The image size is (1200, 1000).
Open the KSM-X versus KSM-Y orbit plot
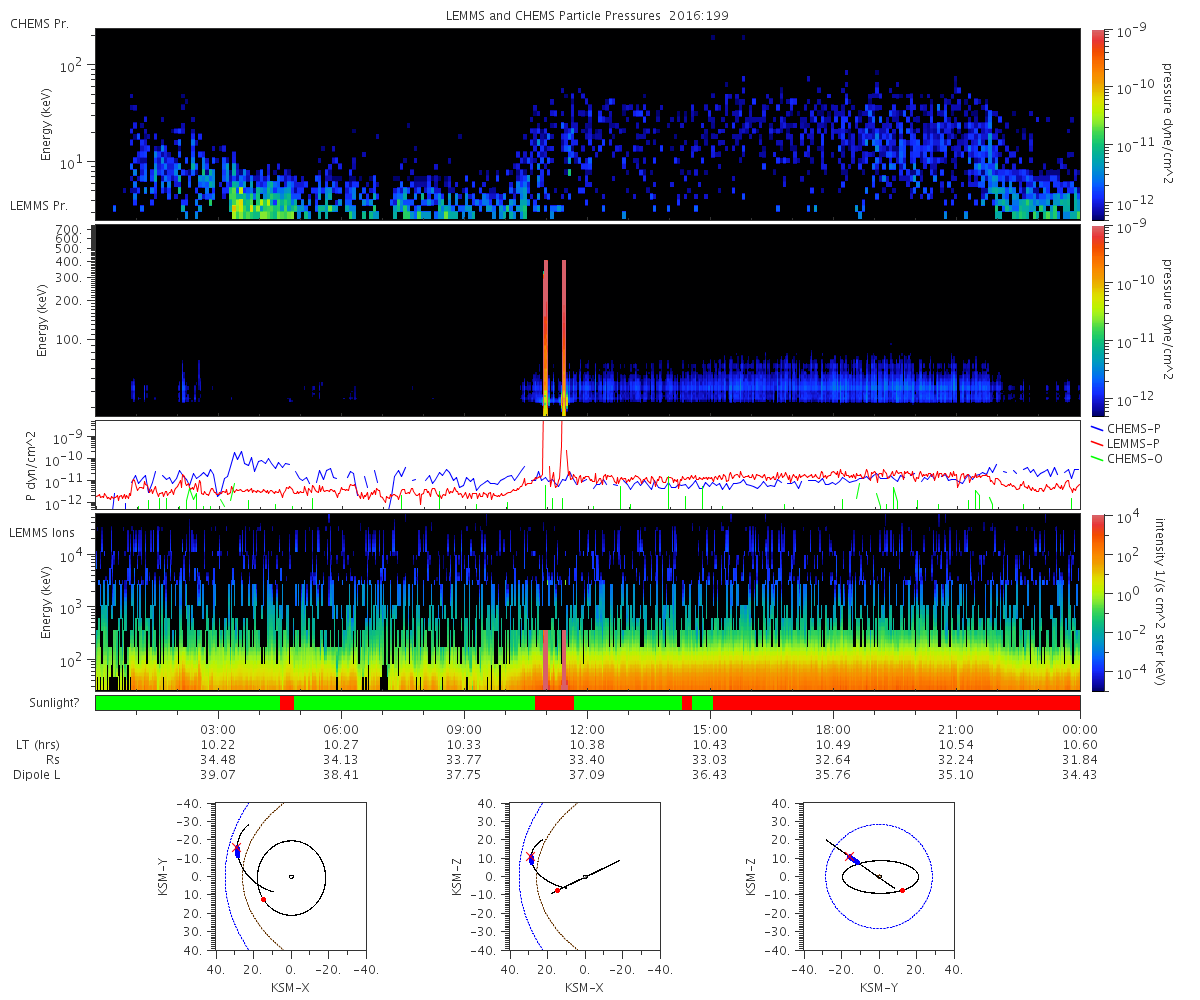(x=290, y=877)
